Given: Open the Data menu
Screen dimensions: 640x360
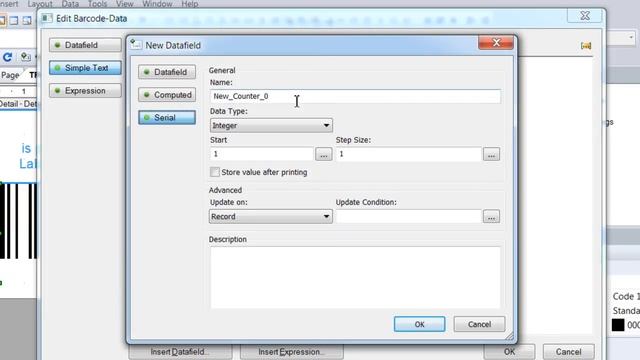Looking at the screenshot, I should (x=70, y=4).
